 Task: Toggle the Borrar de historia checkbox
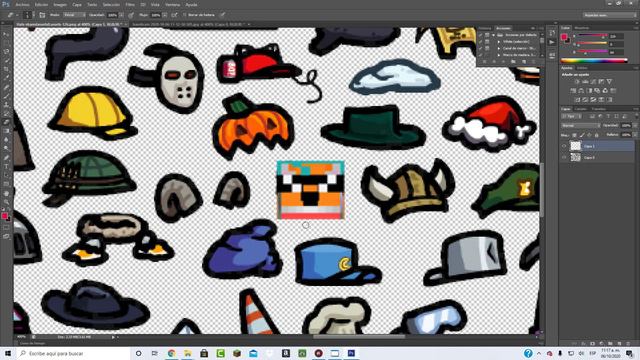pyautogui.click(x=184, y=15)
